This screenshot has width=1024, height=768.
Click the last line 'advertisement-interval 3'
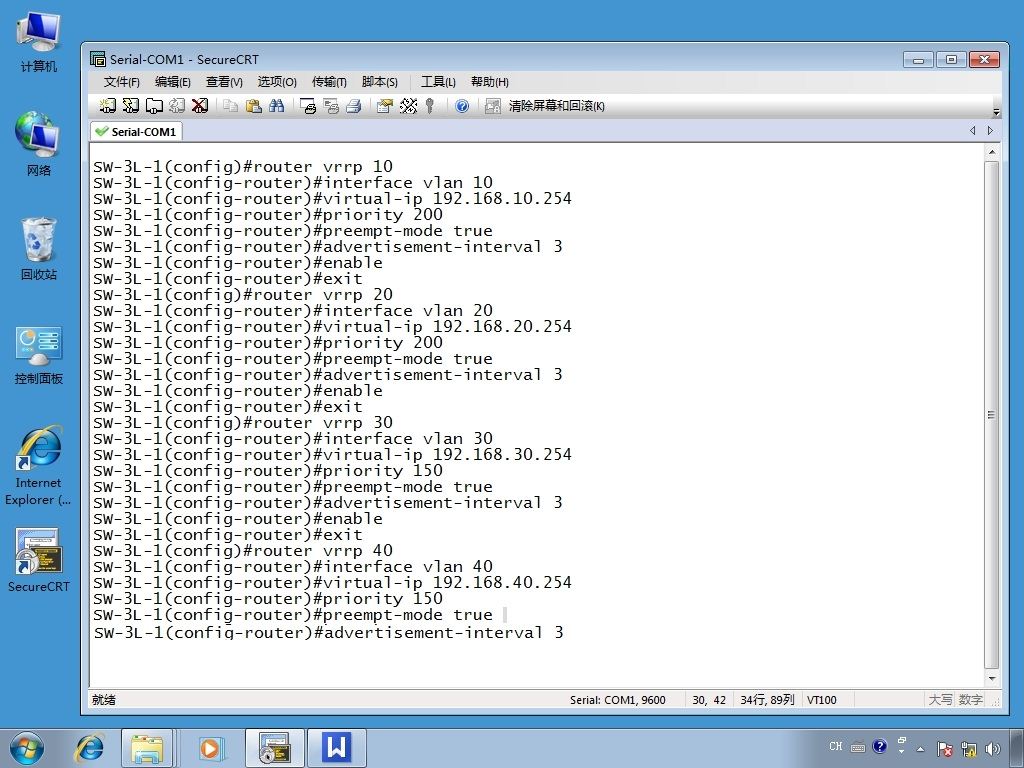point(328,632)
